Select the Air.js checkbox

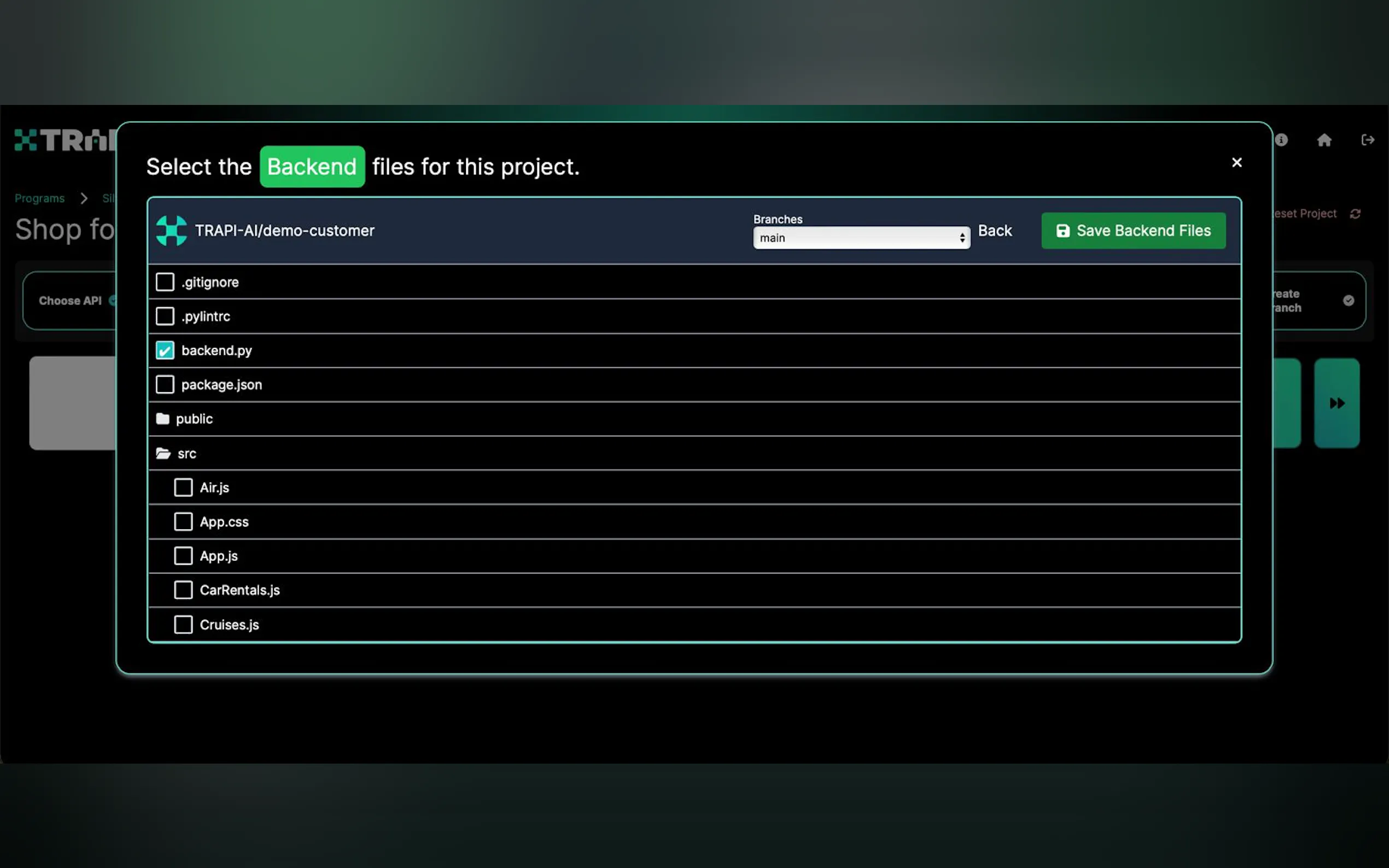(x=183, y=488)
